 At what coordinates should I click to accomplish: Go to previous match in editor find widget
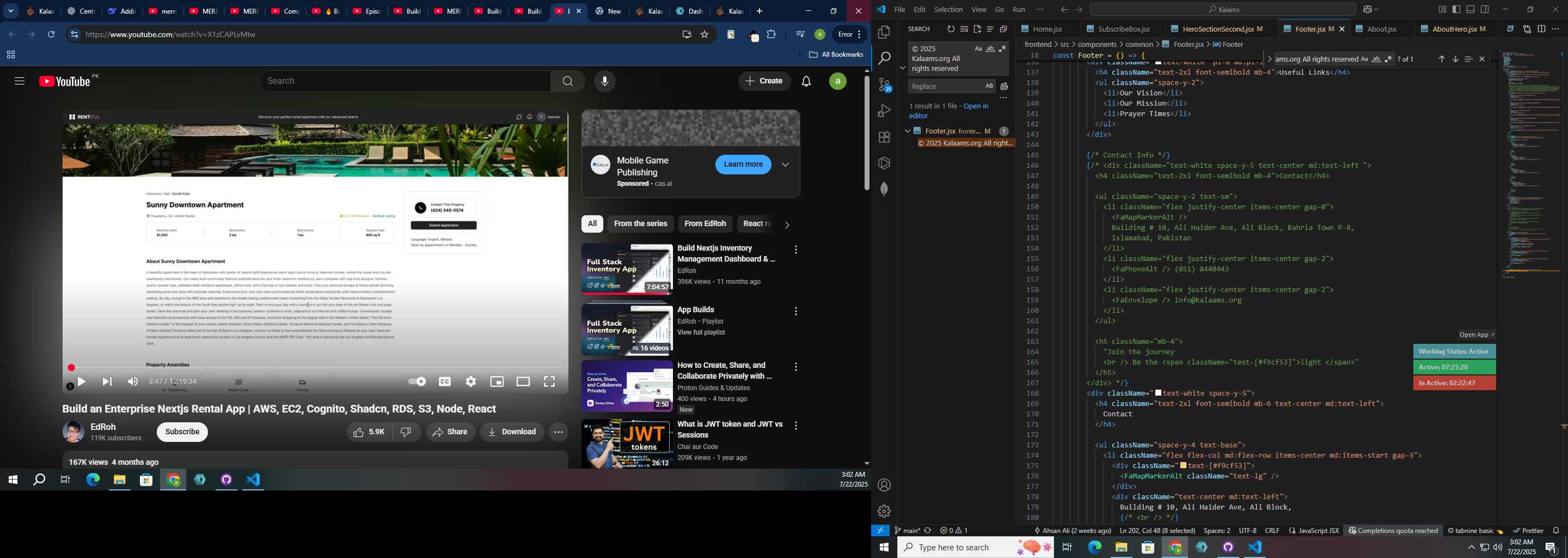[1441, 59]
